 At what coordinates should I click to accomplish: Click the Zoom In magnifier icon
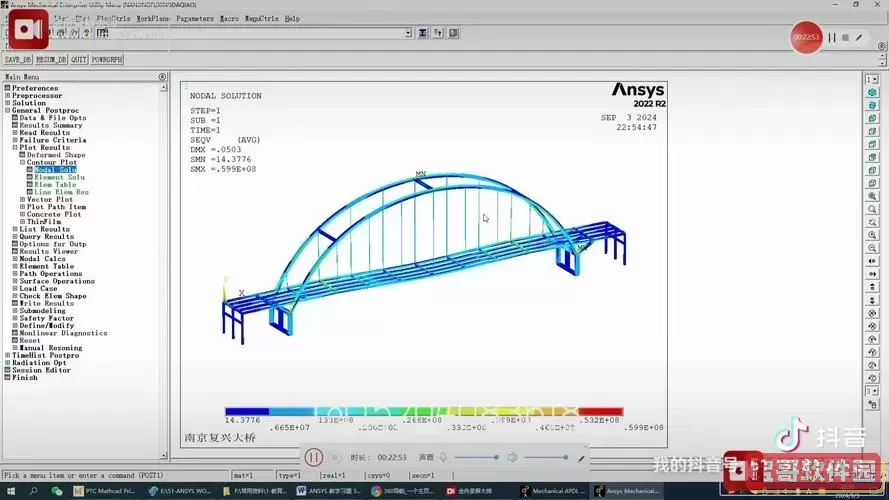(873, 235)
